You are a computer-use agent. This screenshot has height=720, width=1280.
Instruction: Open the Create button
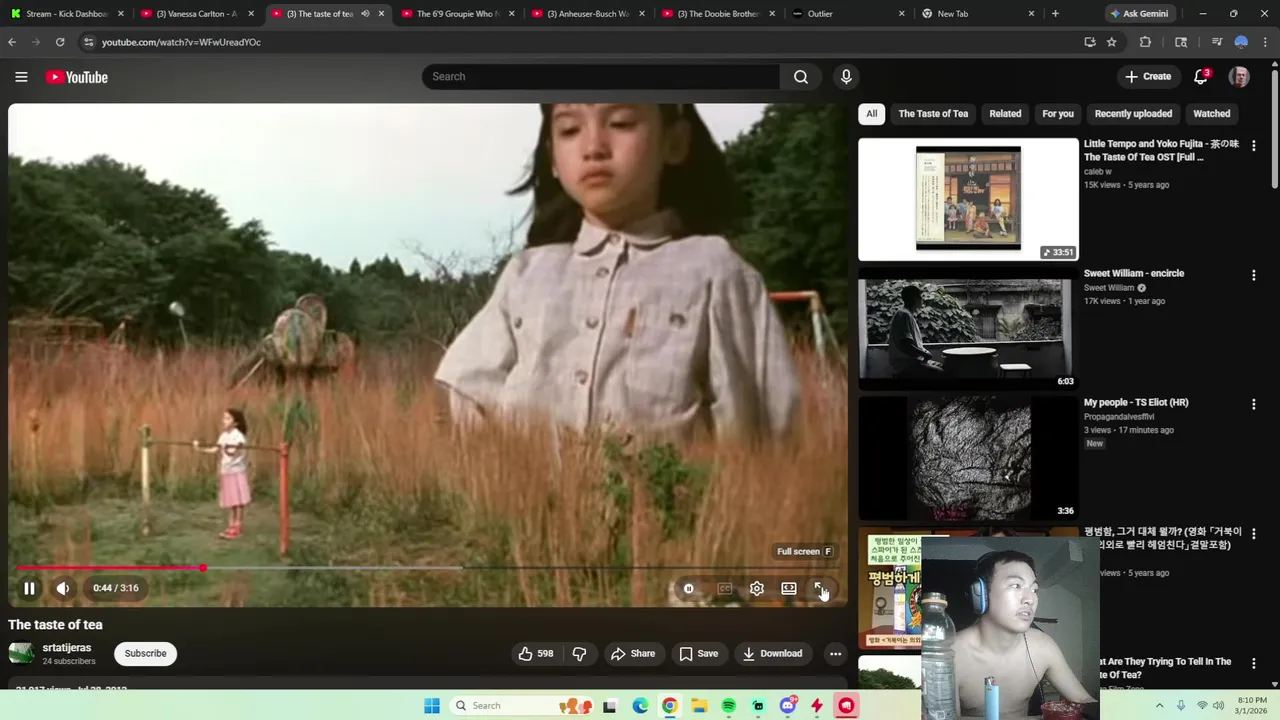(x=1148, y=77)
